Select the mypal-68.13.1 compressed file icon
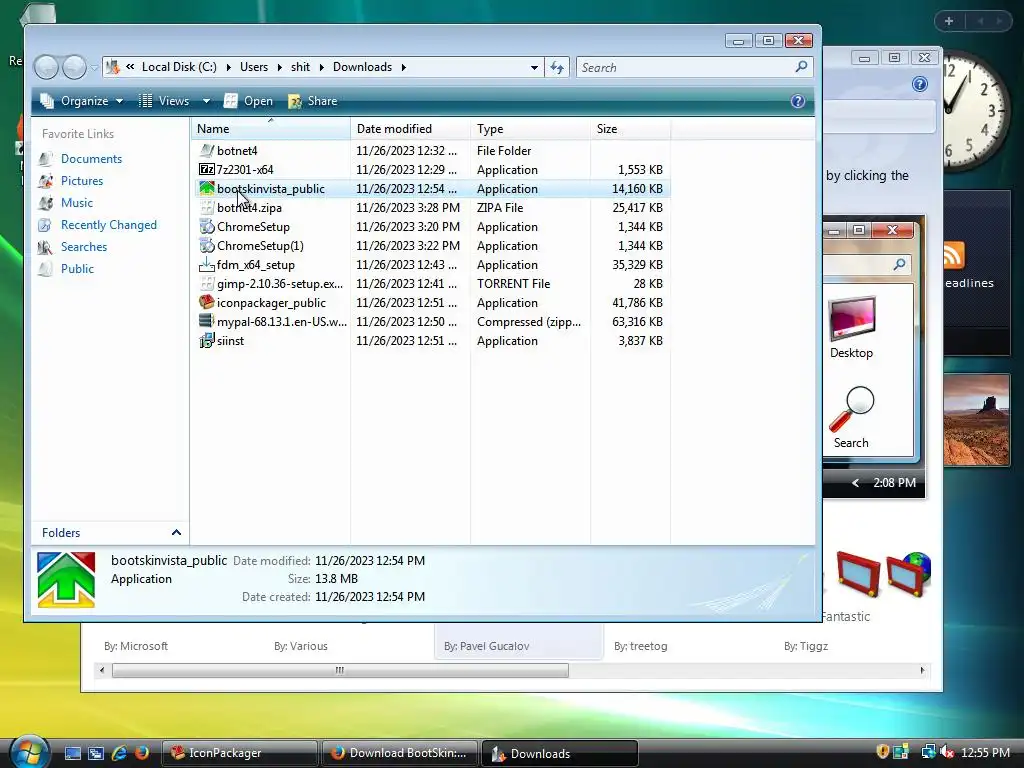Viewport: 1024px width, 768px height. coord(207,321)
